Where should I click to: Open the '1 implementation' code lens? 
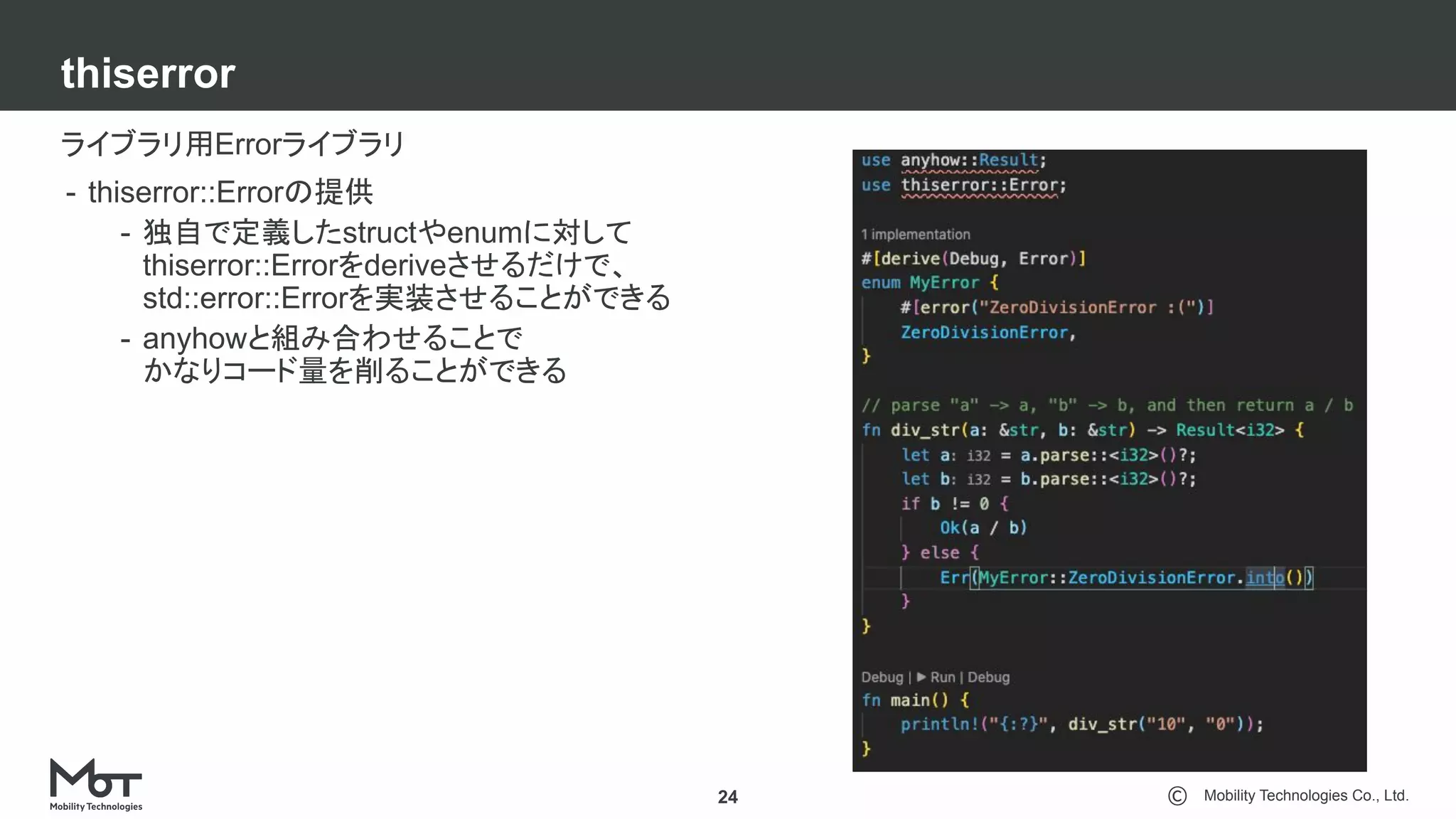click(x=916, y=235)
